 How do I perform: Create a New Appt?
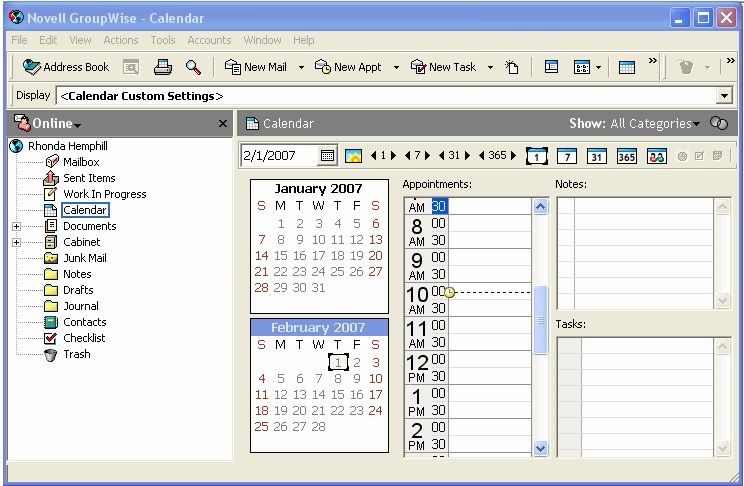(x=348, y=67)
